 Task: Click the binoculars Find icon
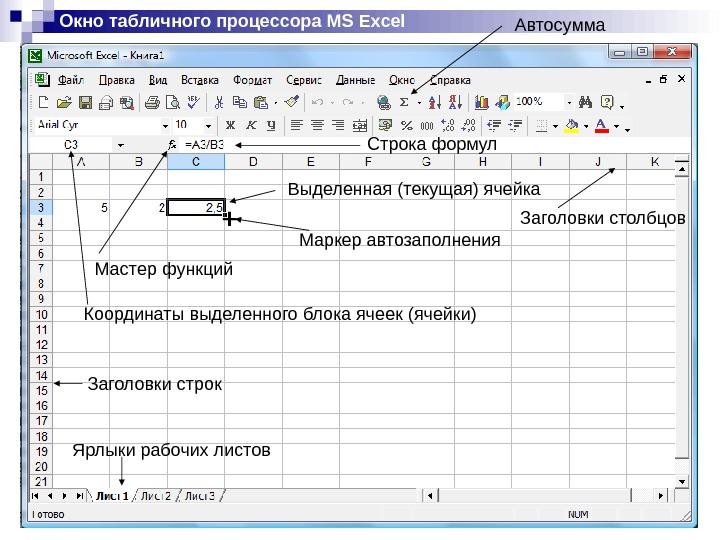coord(585,102)
